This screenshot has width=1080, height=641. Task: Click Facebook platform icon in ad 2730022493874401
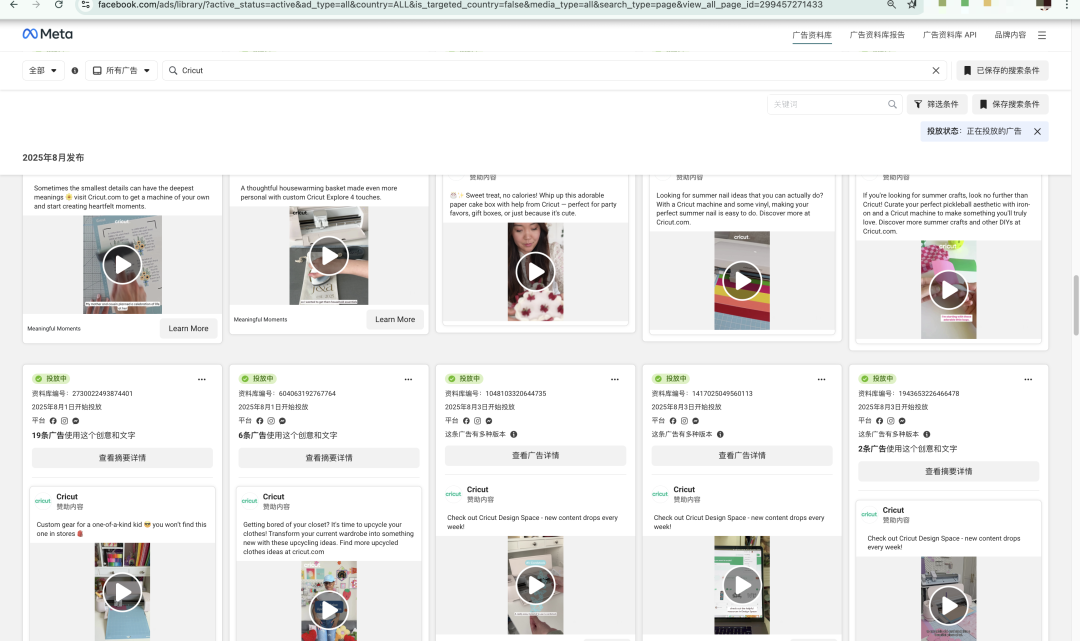(53, 421)
